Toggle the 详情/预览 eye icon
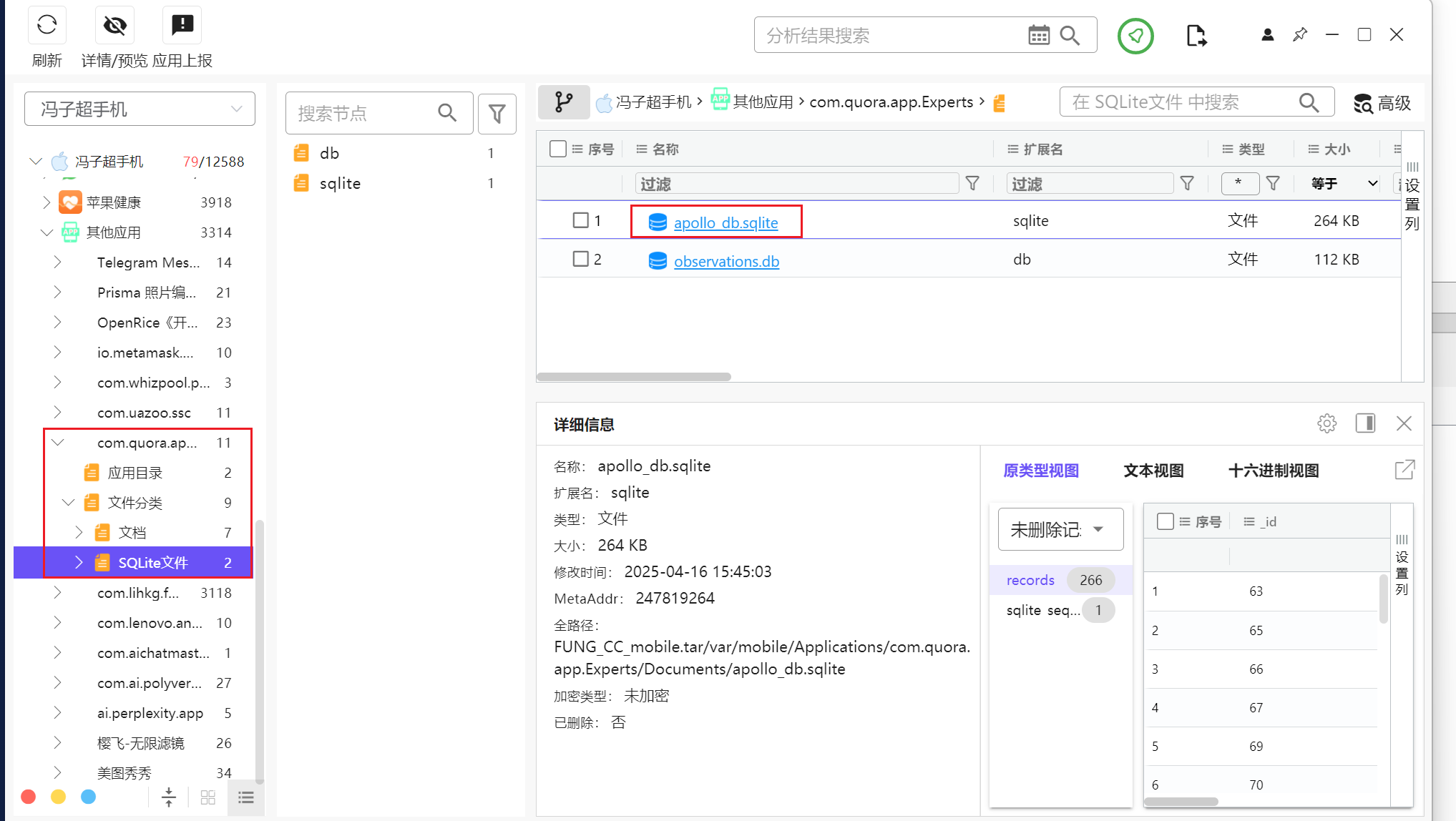This screenshot has width=1456, height=821. pyautogui.click(x=114, y=25)
